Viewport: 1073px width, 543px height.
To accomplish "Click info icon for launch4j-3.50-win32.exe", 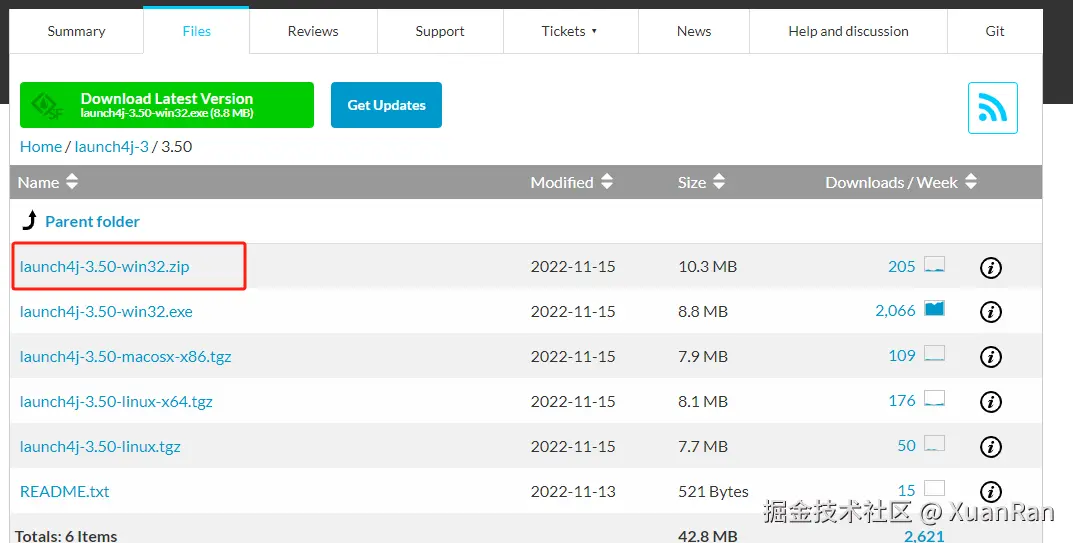I will click(990, 312).
